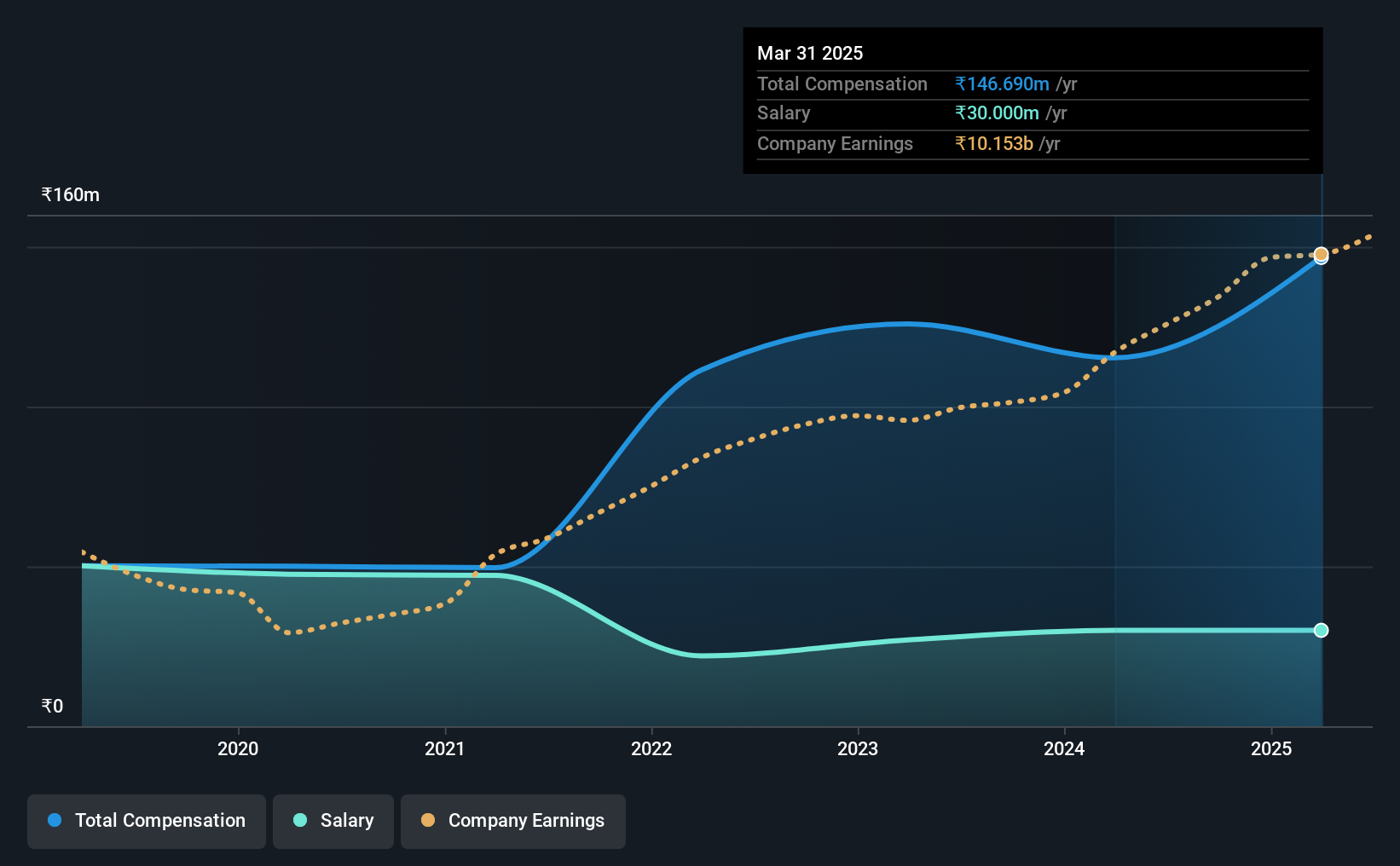Toggle the Company Earnings legend button
The height and width of the screenshot is (866, 1400).
coord(513,821)
